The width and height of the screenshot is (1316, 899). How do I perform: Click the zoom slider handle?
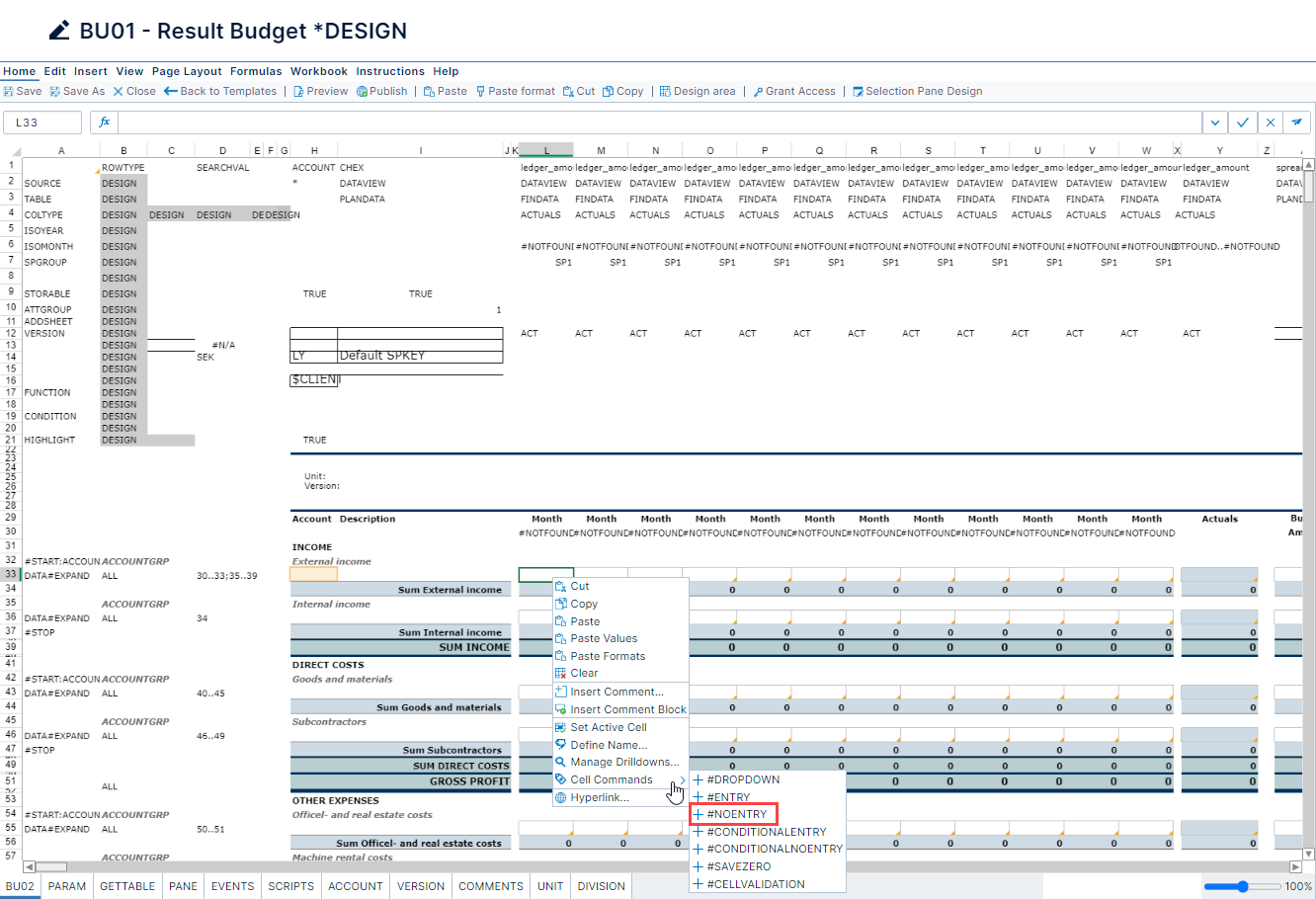[1243, 886]
